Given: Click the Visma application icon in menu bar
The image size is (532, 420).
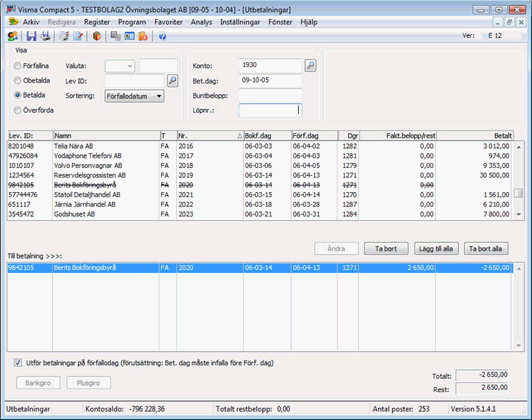Looking at the screenshot, I should point(14,22).
